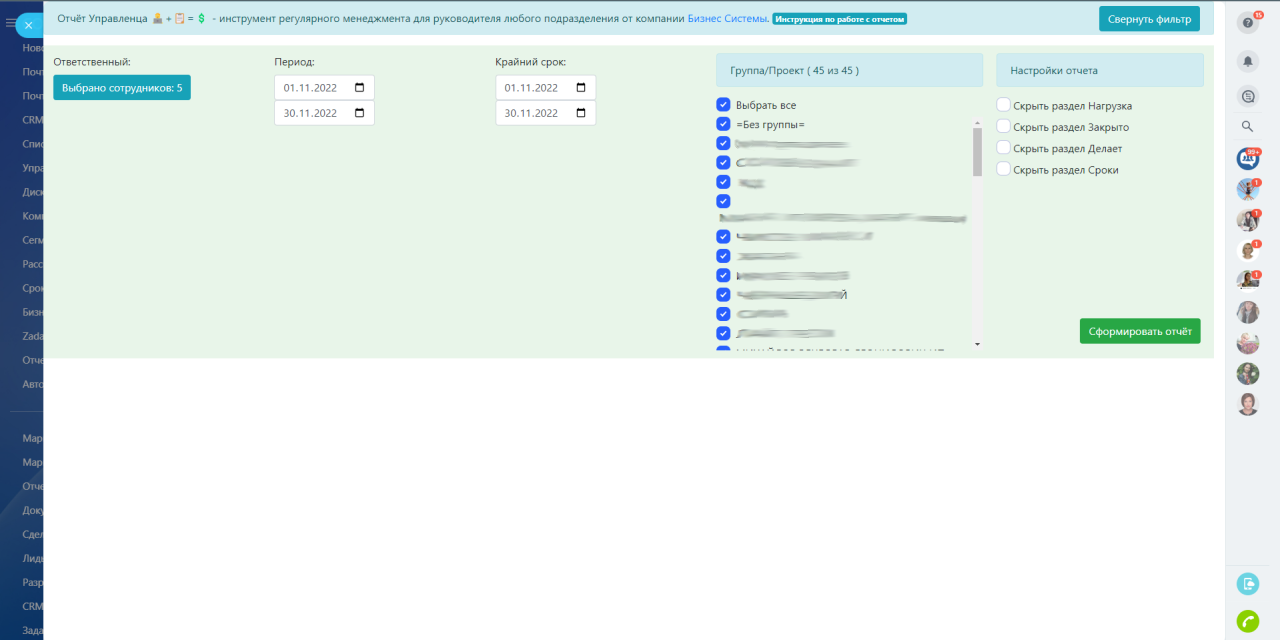This screenshot has height=640, width=1280.
Task: Click the group list scroll-down arrow
Action: click(977, 344)
